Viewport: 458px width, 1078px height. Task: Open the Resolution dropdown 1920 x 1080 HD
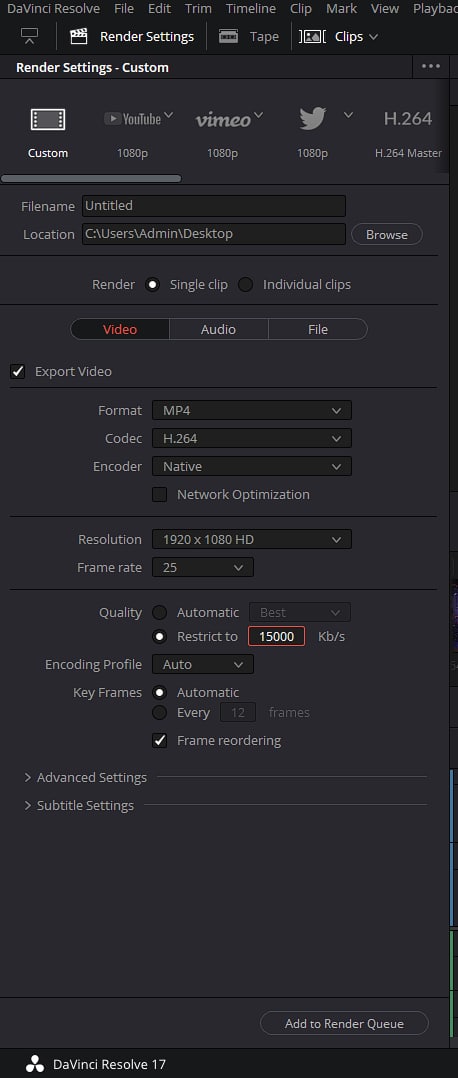coord(252,539)
